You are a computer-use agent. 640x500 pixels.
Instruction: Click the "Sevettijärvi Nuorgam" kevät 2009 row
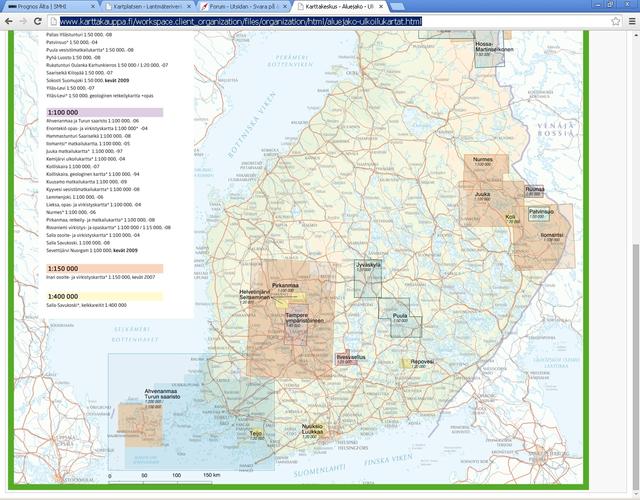point(92,250)
